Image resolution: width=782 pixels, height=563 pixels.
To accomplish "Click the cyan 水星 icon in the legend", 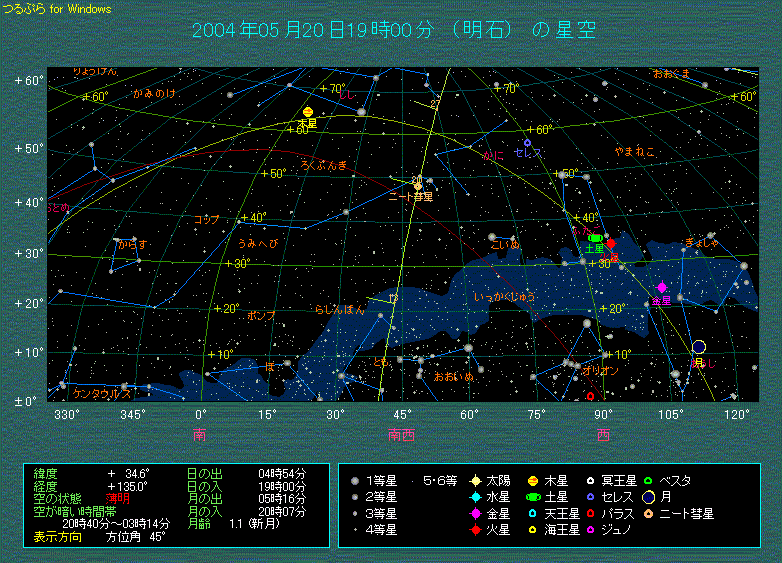I will (x=476, y=497).
